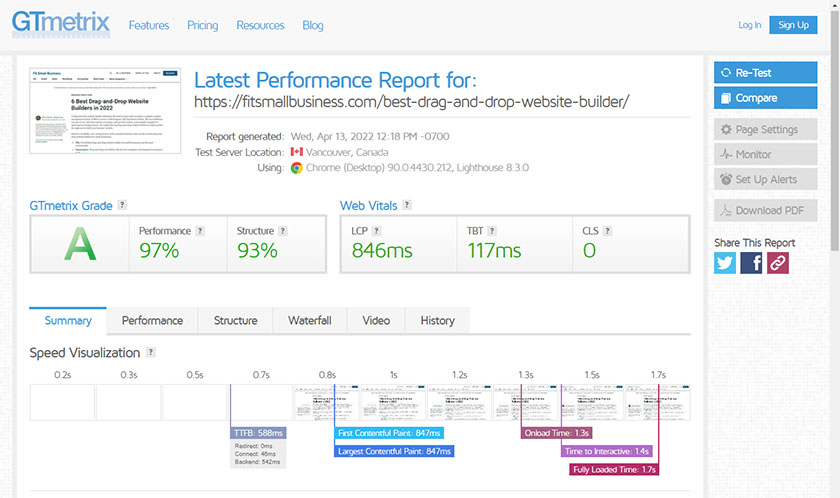
Task: Copy the report link icon
Action: pyautogui.click(x=777, y=263)
